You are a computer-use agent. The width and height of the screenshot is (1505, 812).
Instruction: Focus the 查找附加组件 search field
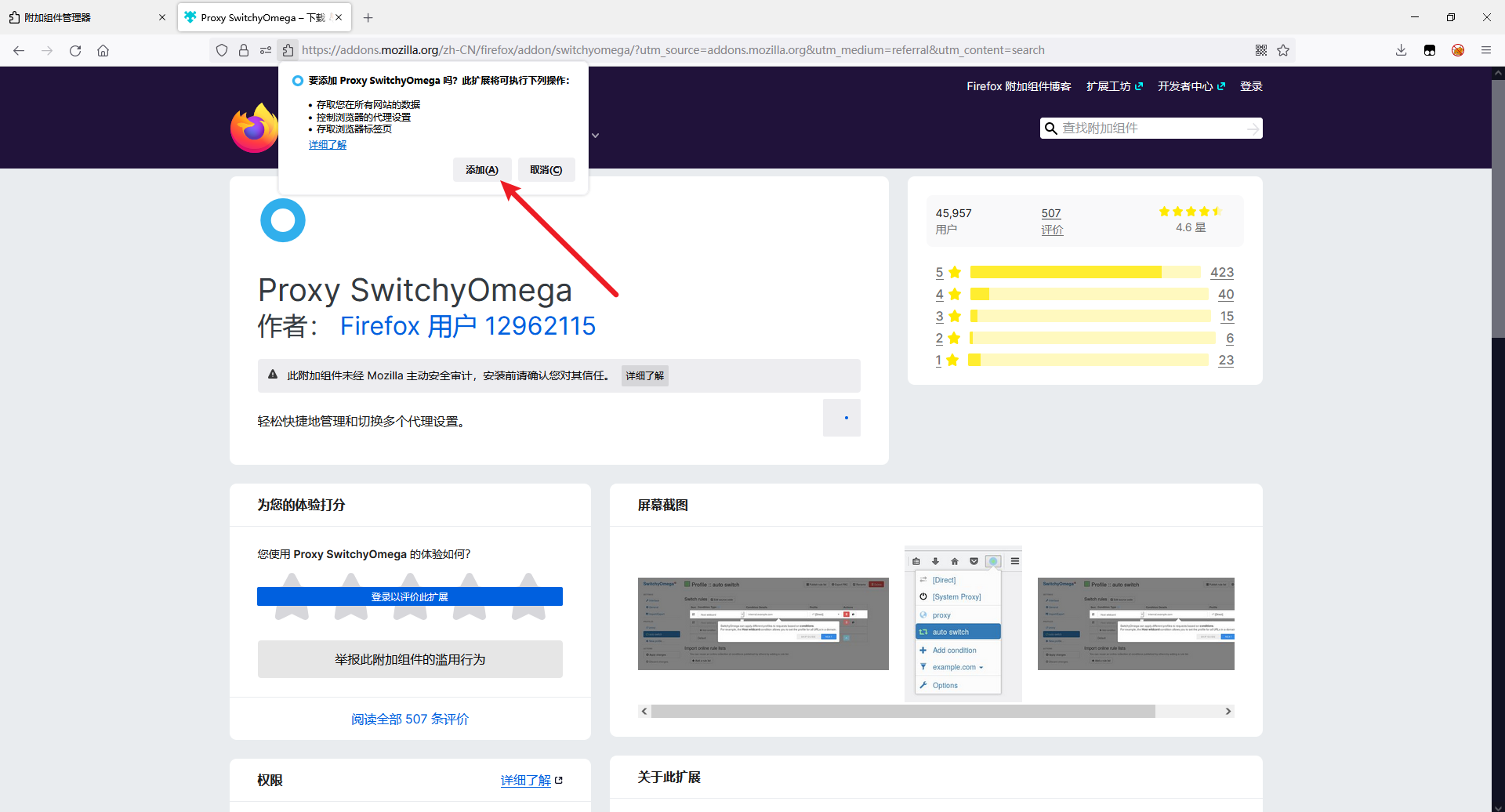pos(1151,129)
